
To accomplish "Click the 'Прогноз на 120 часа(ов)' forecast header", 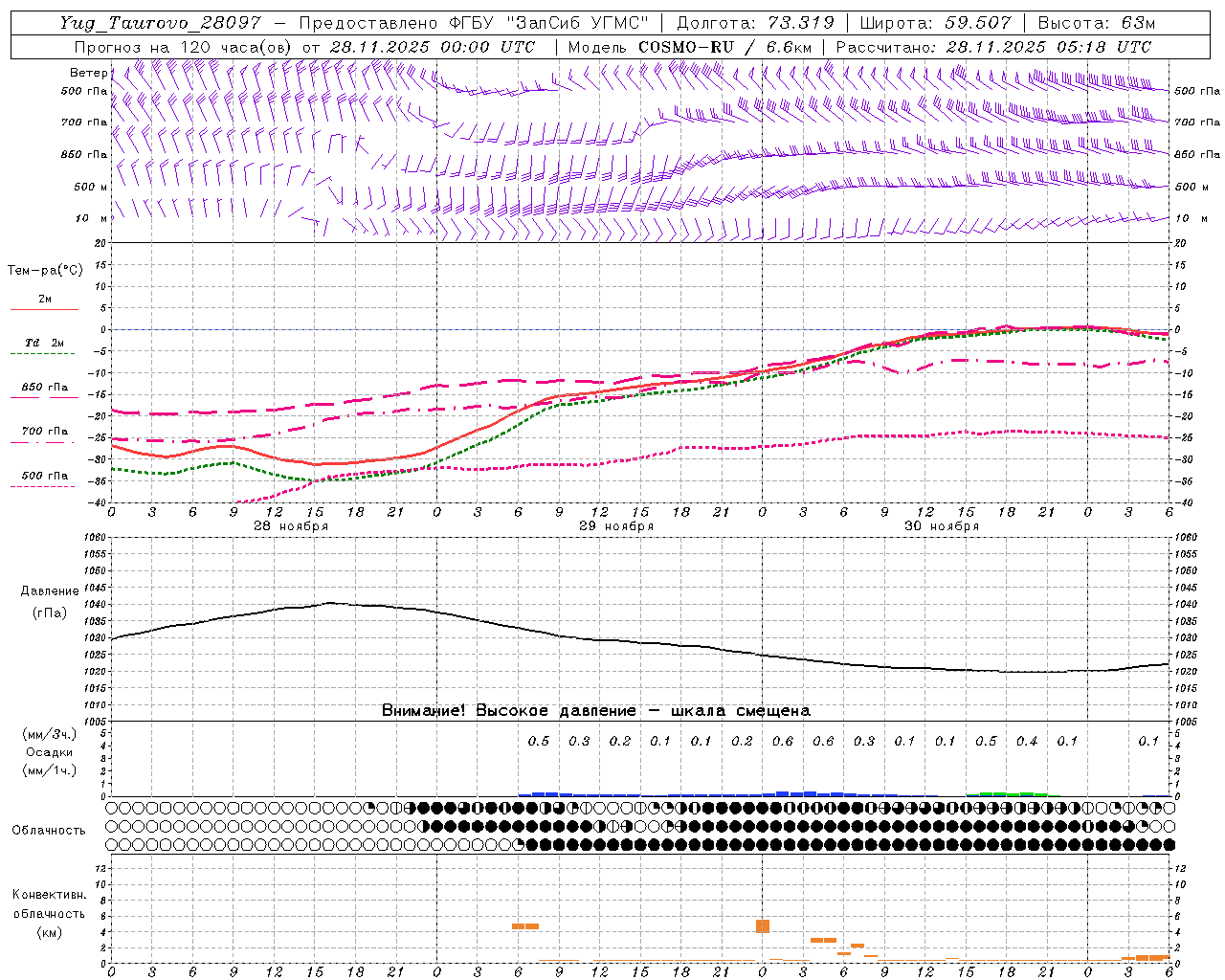I will pyautogui.click(x=184, y=47).
